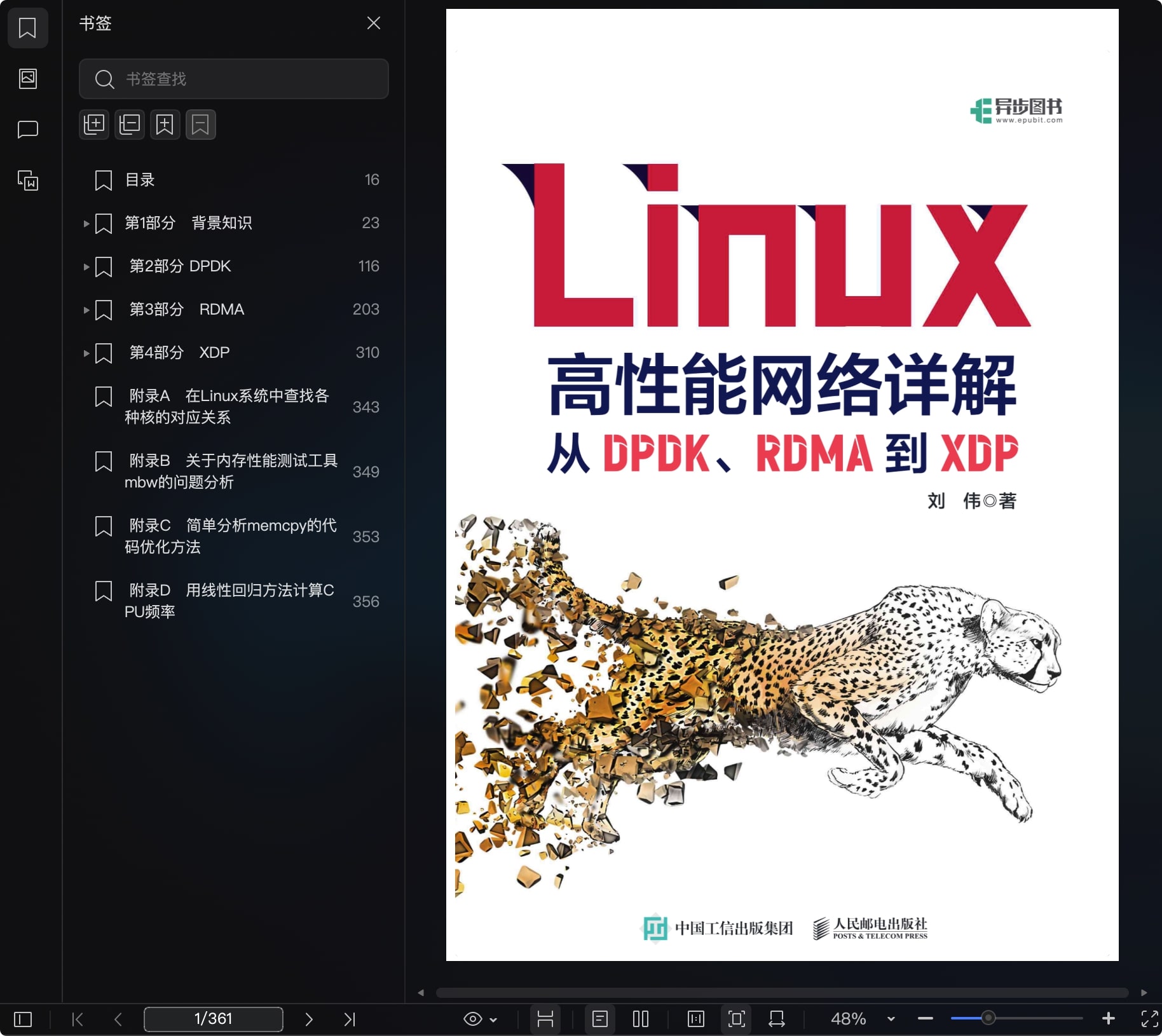
Task: Click the horizontal scrollbar under the page
Action: pos(782,993)
